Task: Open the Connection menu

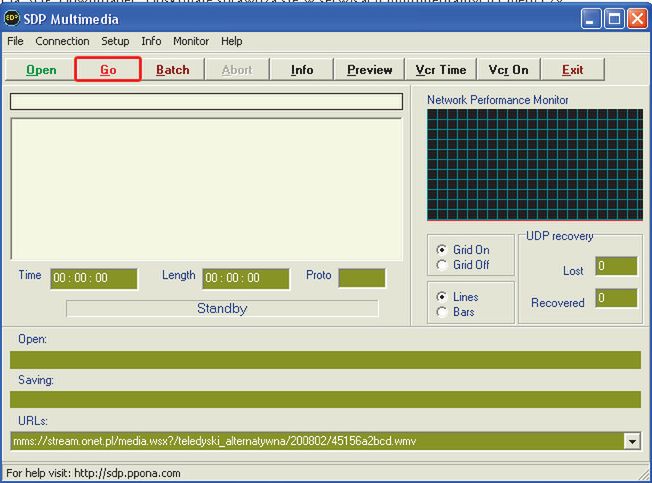Action: point(62,41)
